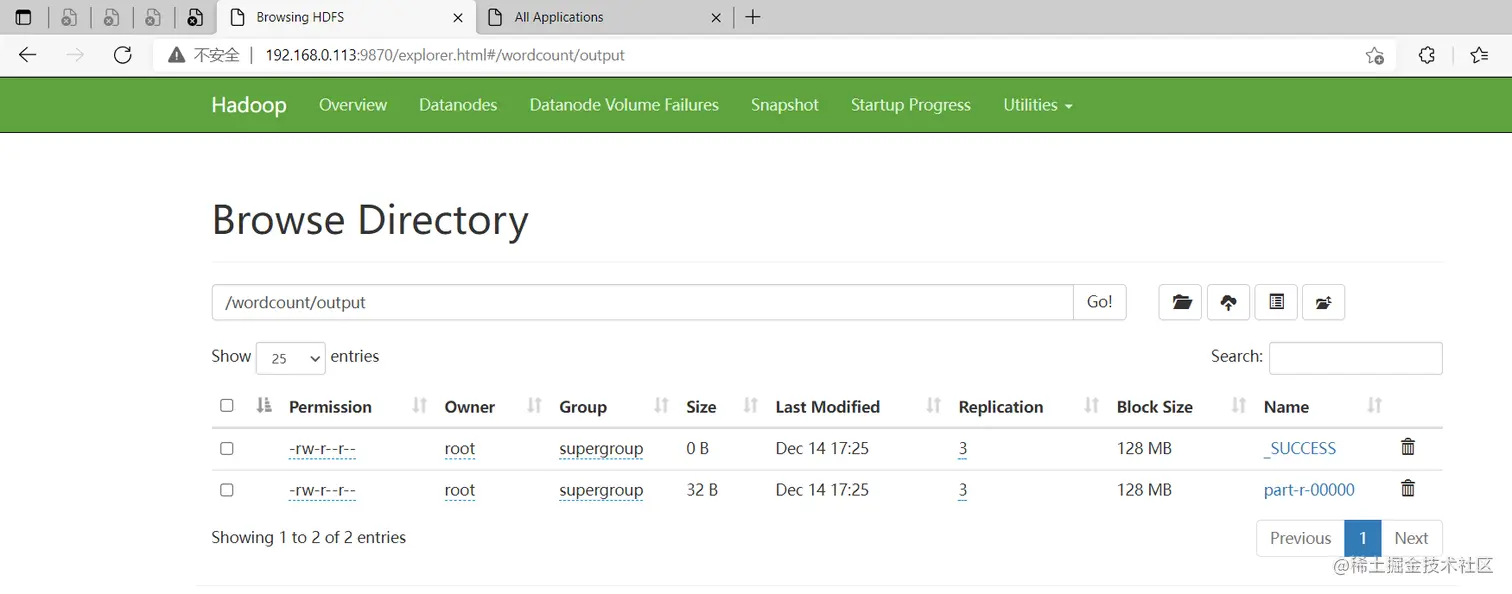Click permission -rw-r--r-- of part-r-00000 row

tap(322, 491)
